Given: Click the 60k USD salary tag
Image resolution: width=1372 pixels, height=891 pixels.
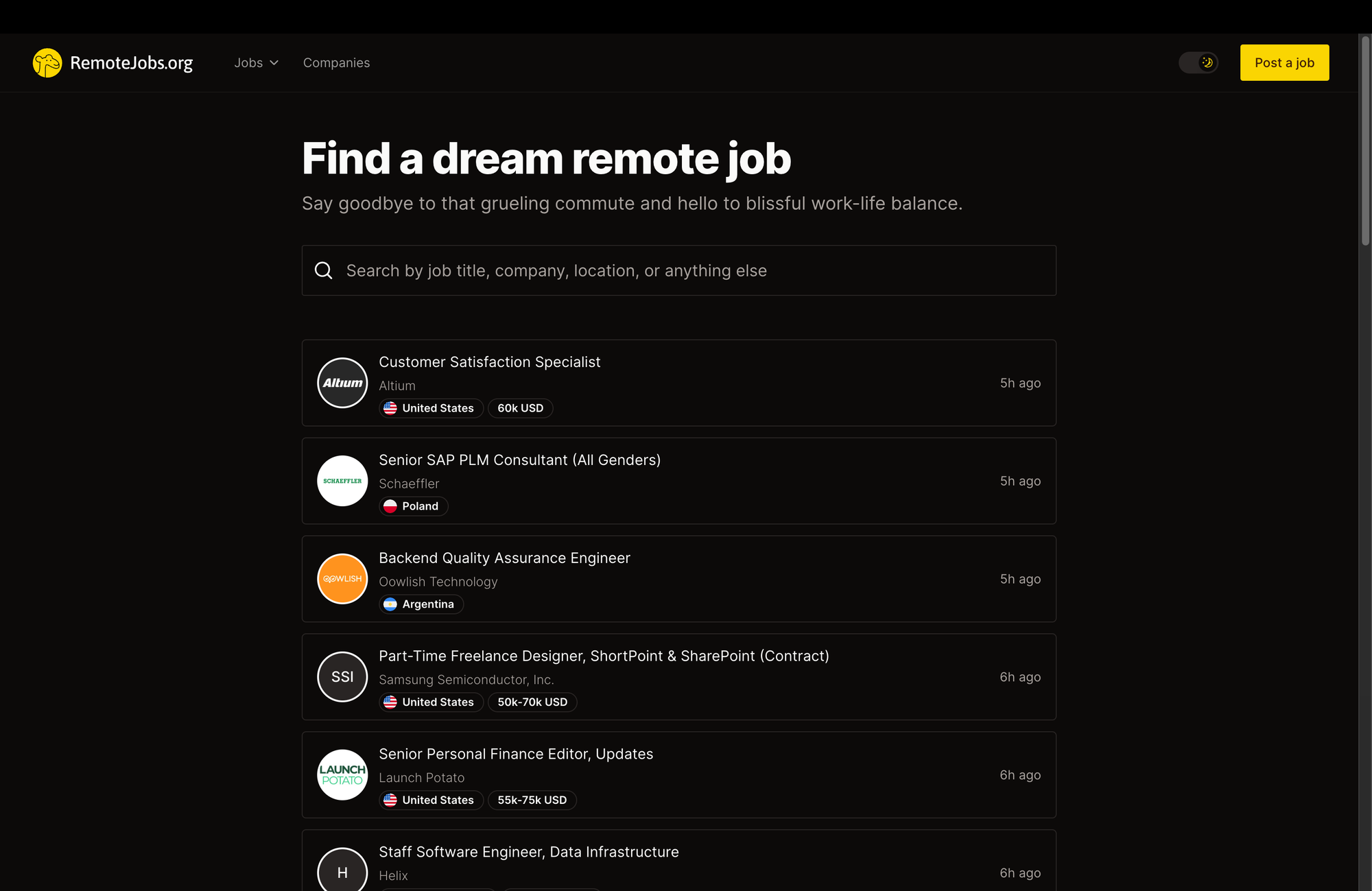Looking at the screenshot, I should [520, 408].
